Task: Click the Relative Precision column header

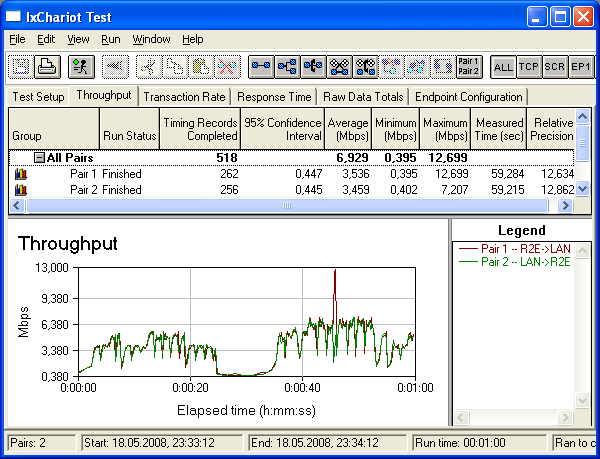Action: tap(551, 129)
